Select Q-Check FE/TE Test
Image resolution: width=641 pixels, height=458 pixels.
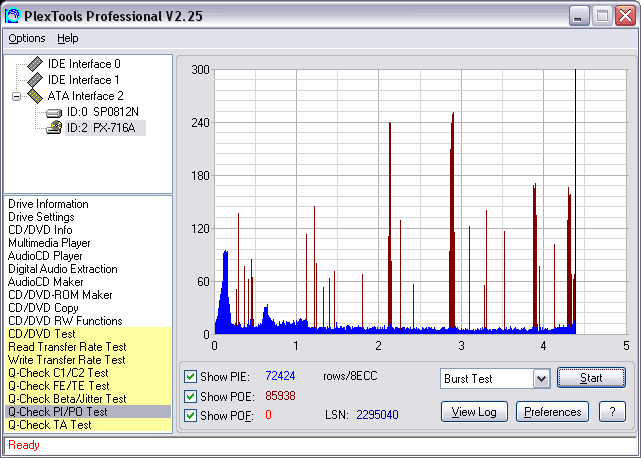tap(88, 386)
